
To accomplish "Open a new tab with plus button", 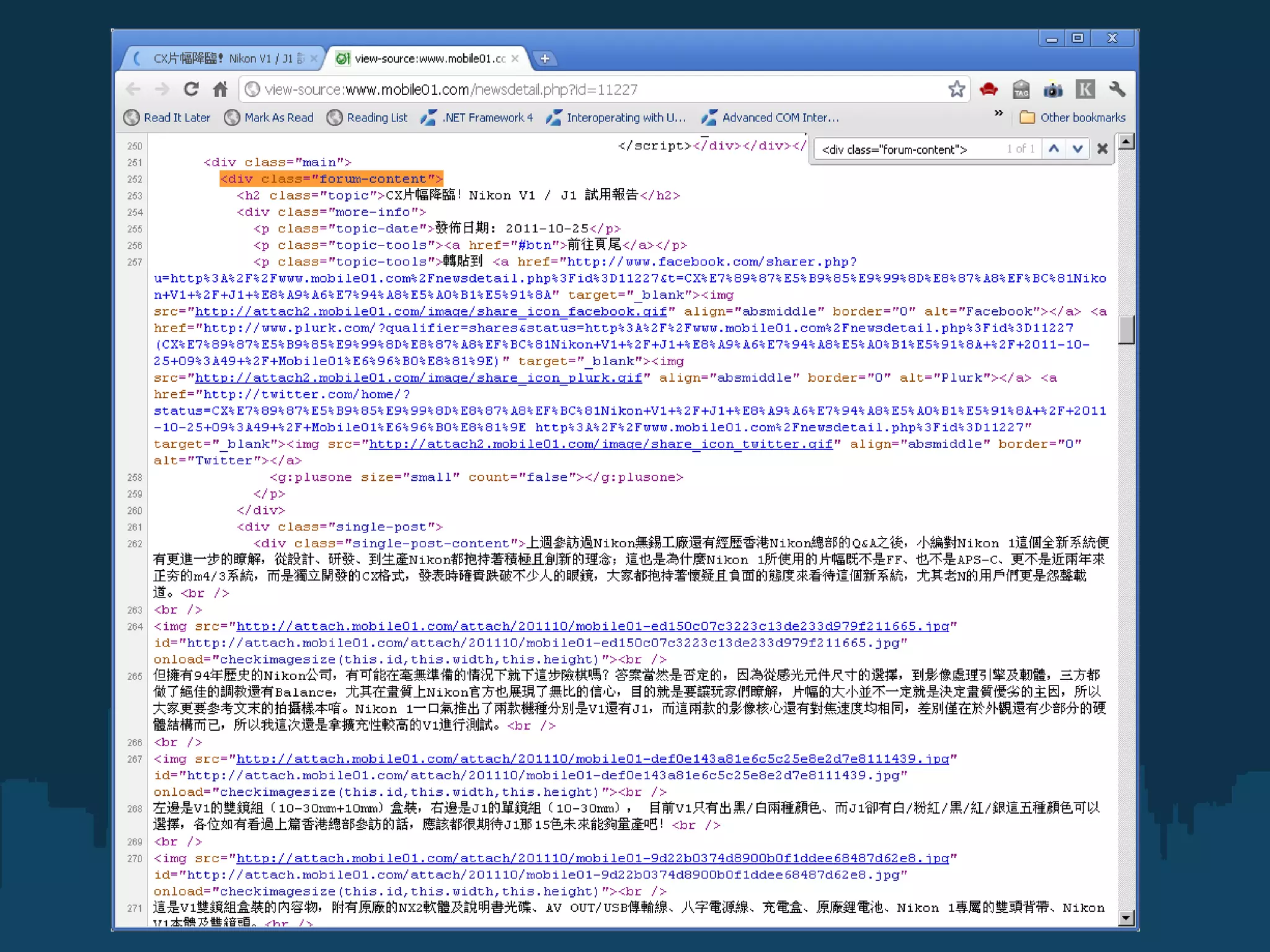I will click(544, 59).
